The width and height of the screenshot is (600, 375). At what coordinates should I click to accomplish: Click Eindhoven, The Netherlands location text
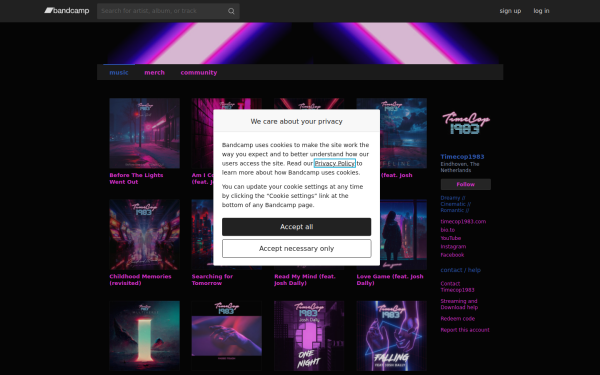[460, 167]
